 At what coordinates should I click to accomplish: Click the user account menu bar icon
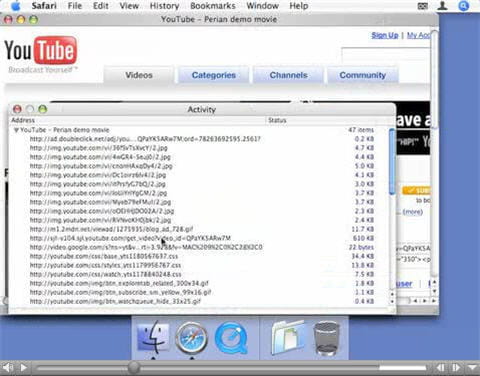pos(442,6)
